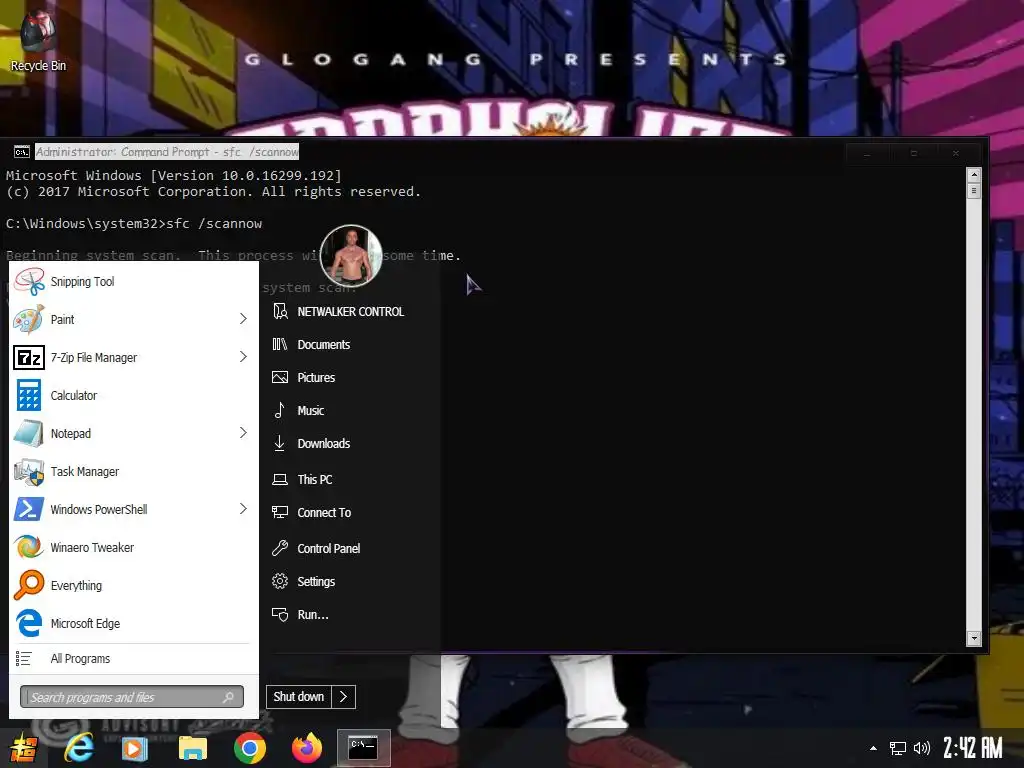Expand 7-Zip File Manager submenu arrow
The height and width of the screenshot is (768, 1024).
coord(243,357)
